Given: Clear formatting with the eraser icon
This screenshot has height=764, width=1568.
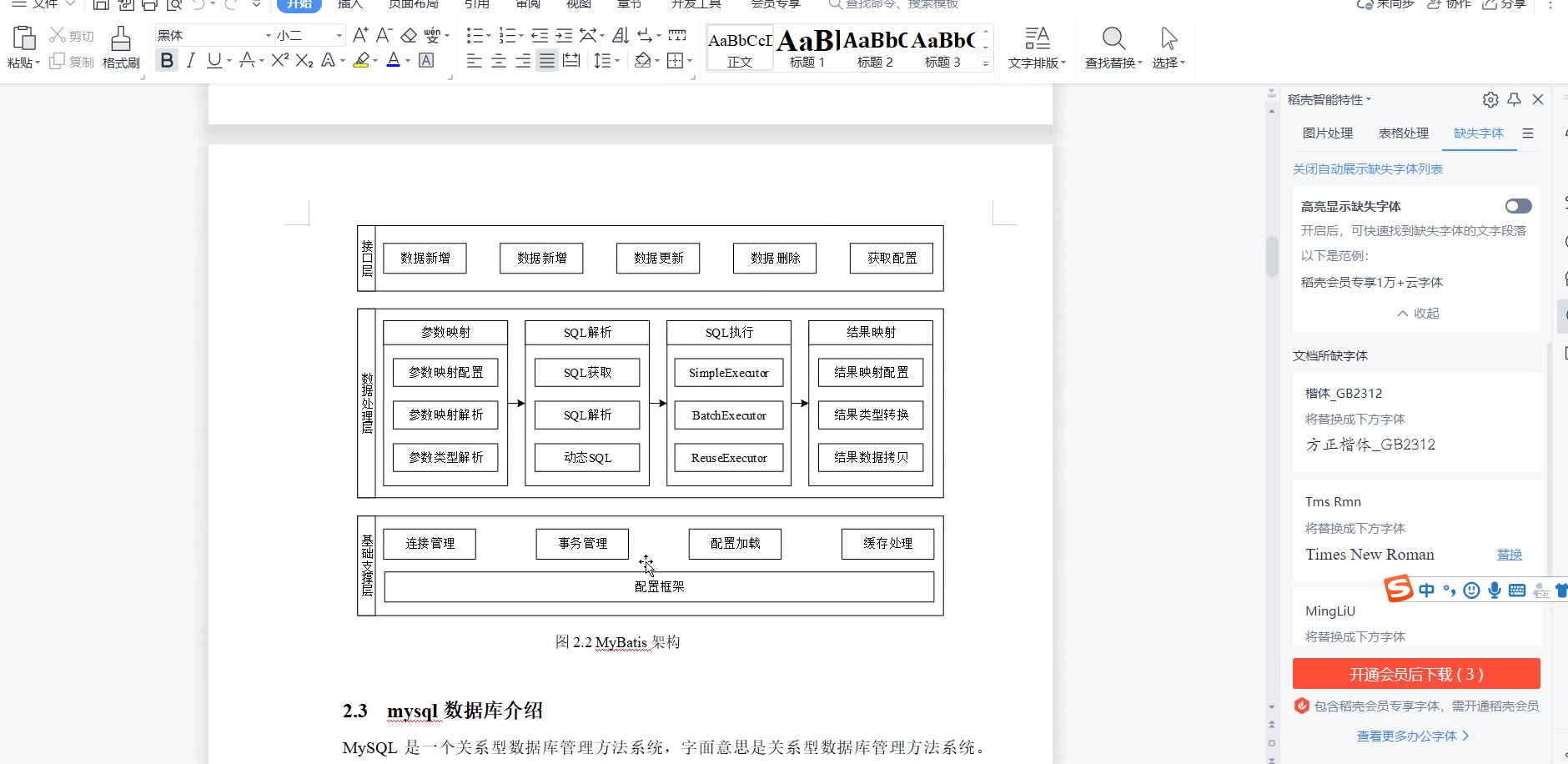Looking at the screenshot, I should click(409, 35).
